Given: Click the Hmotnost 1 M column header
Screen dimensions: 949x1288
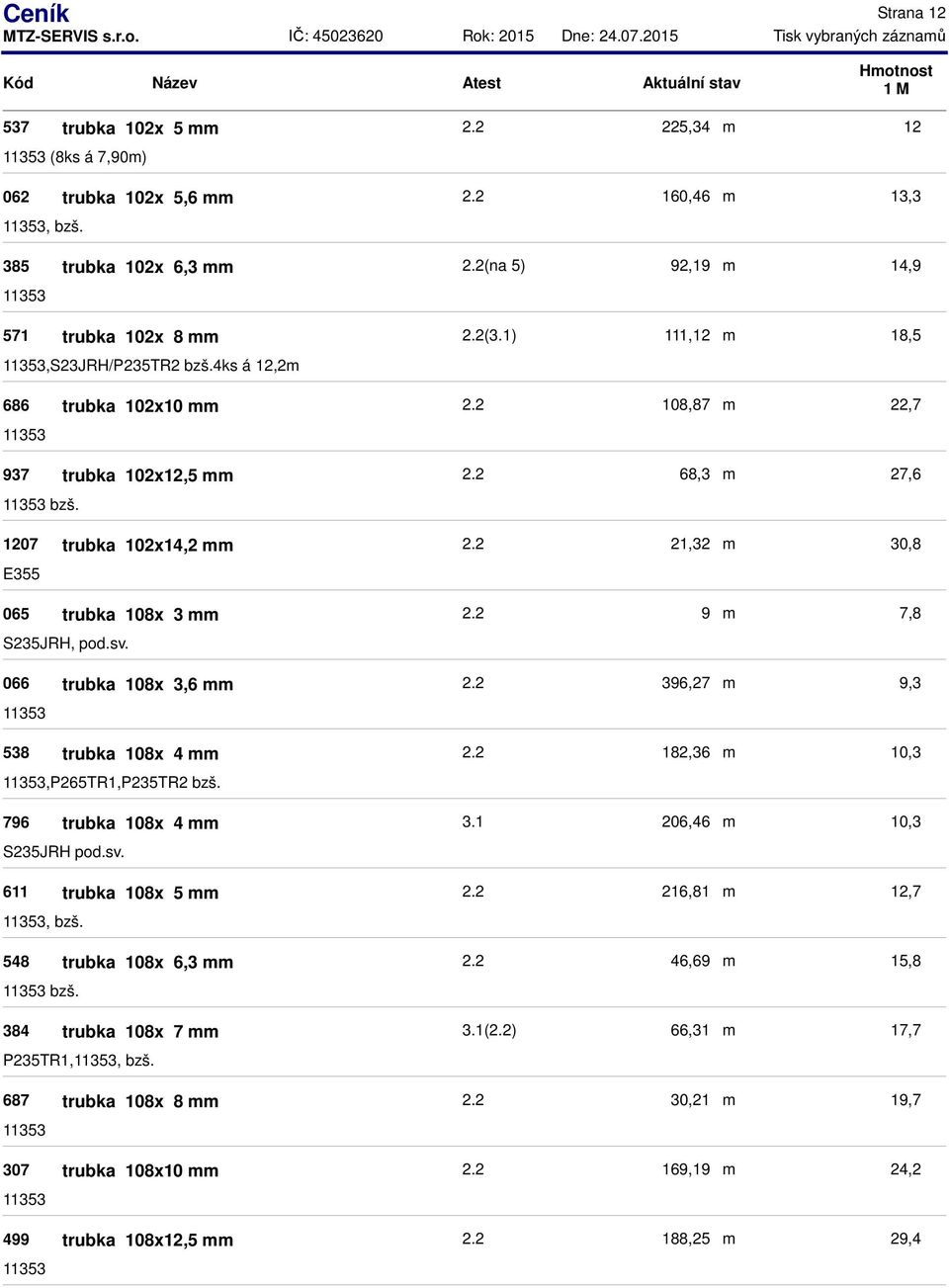Looking at the screenshot, I should [896, 80].
